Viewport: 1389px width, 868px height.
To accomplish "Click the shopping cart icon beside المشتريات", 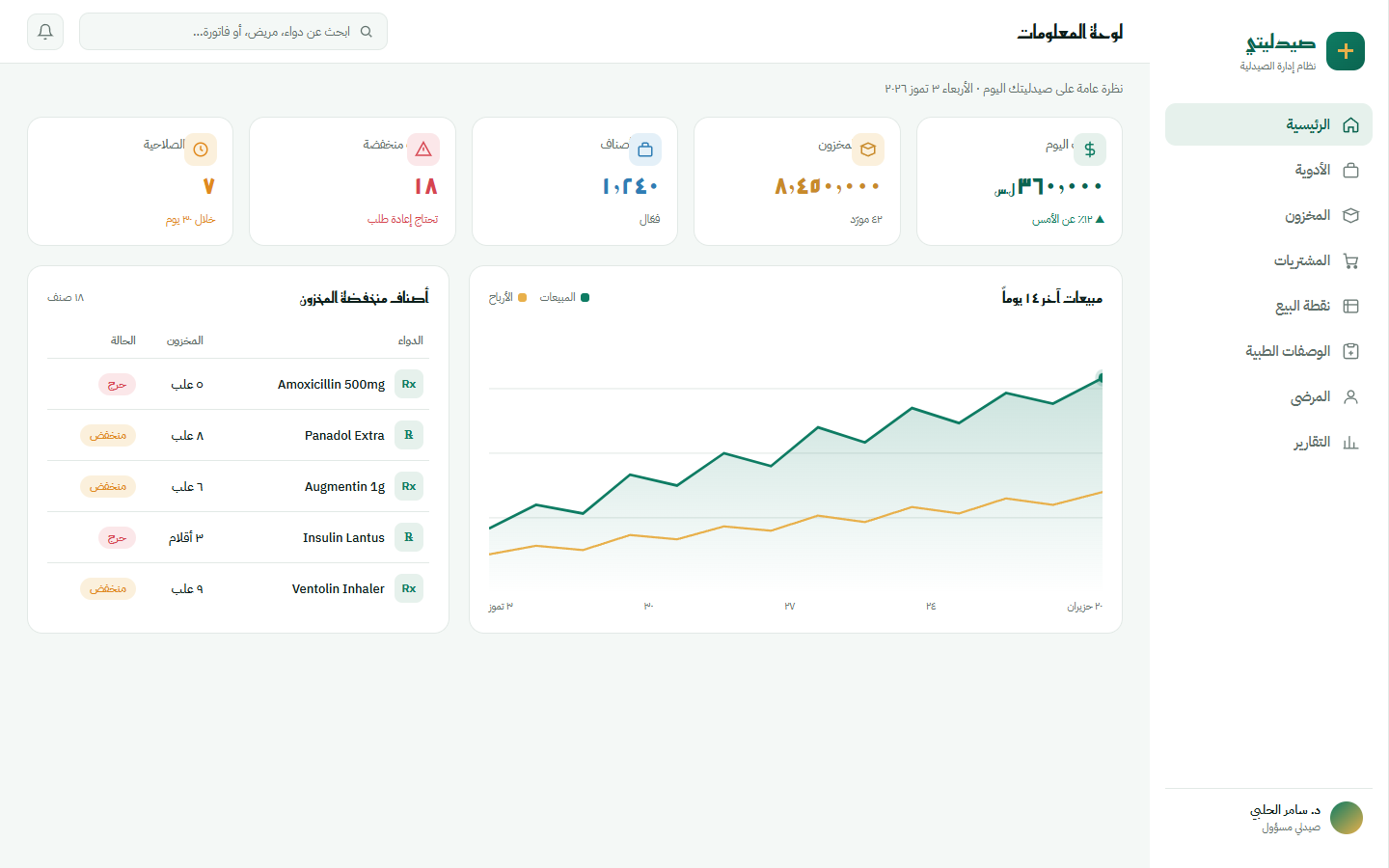I will coord(1350,260).
